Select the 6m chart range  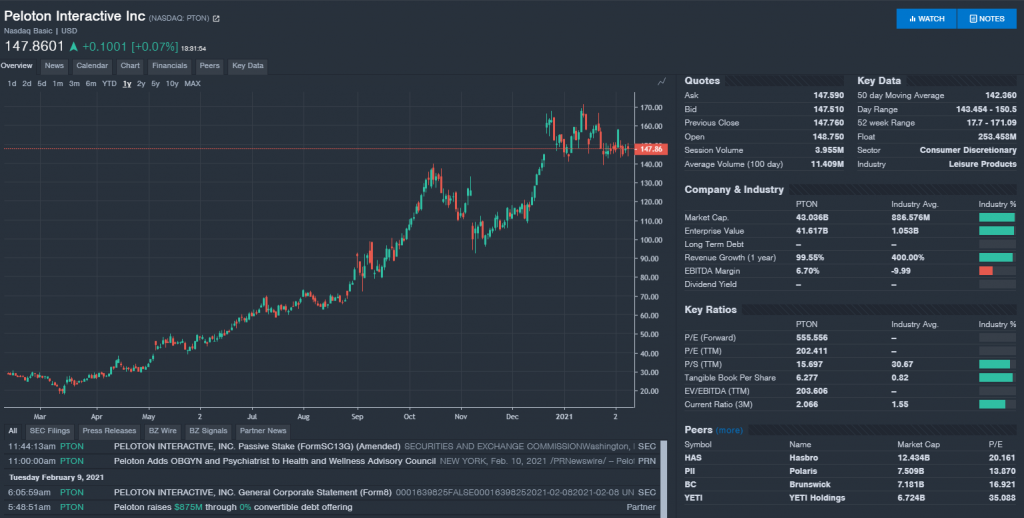pyautogui.click(x=91, y=84)
